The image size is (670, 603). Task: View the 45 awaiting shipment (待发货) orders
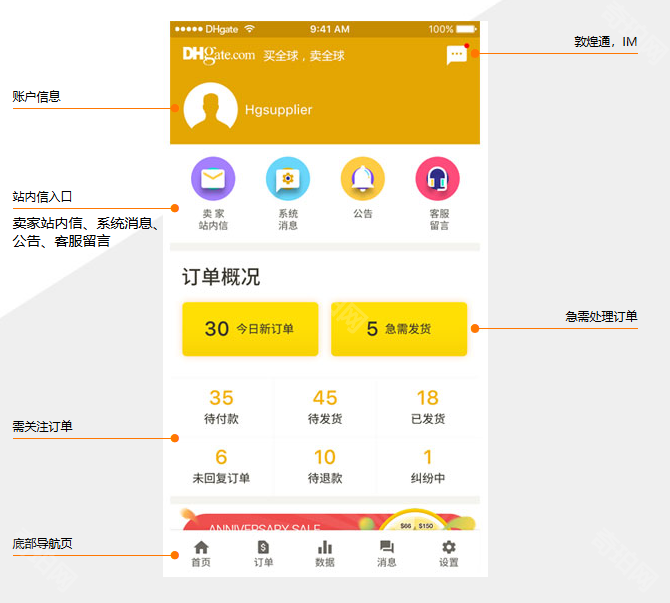pos(325,407)
